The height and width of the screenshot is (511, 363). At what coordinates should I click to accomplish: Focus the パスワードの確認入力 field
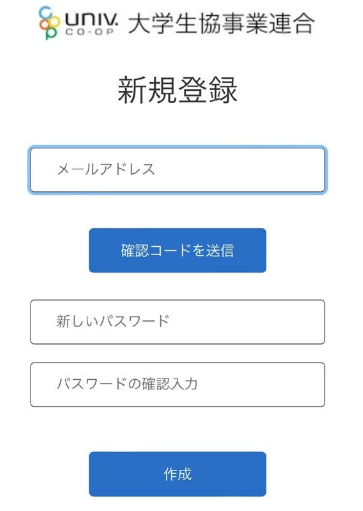tap(177, 384)
